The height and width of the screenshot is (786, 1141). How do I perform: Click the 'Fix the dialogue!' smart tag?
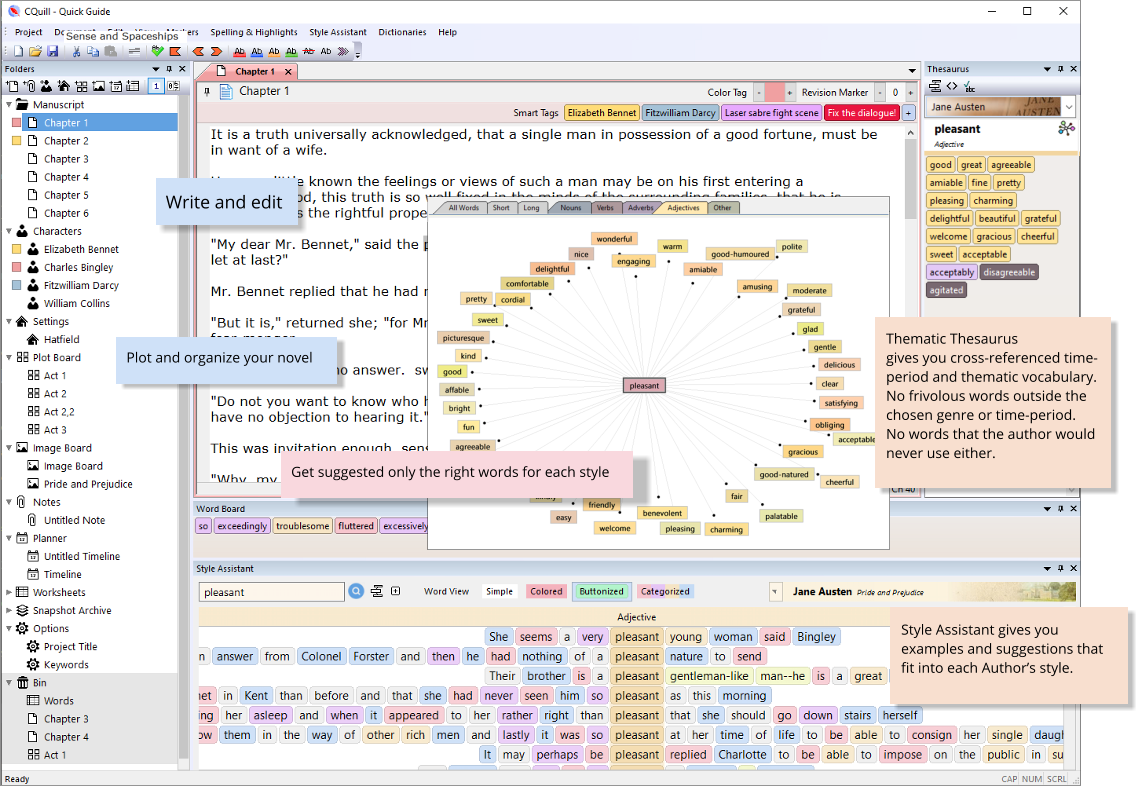point(862,113)
